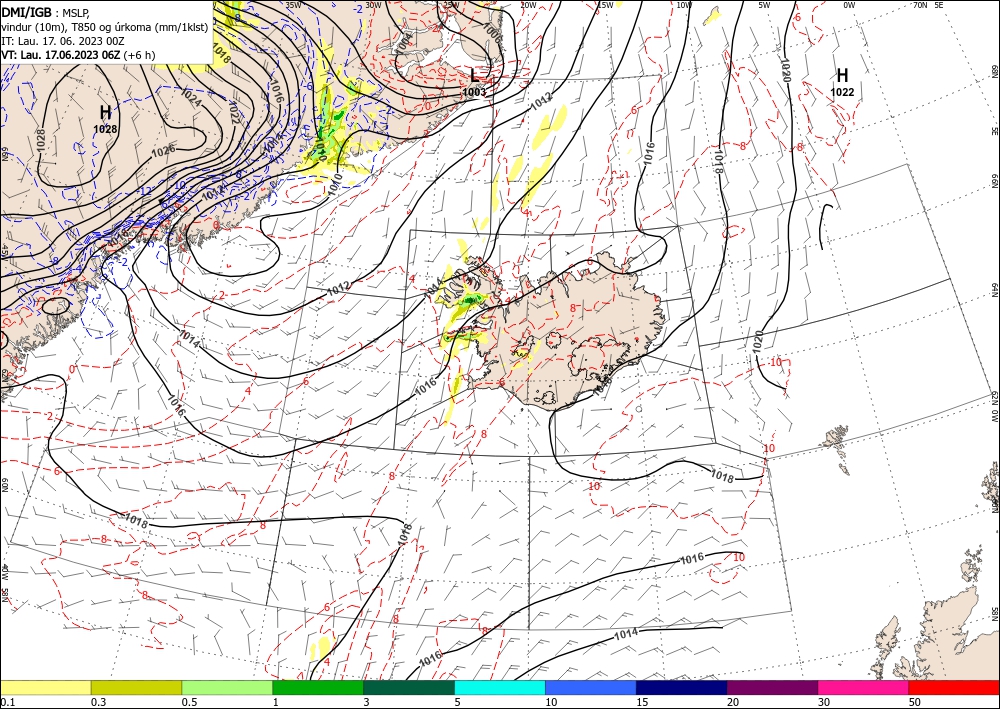Click the 'IT: Lau. 17. 06. 2023 00Z' line
Screen dimensions: 1000x709
point(62,41)
